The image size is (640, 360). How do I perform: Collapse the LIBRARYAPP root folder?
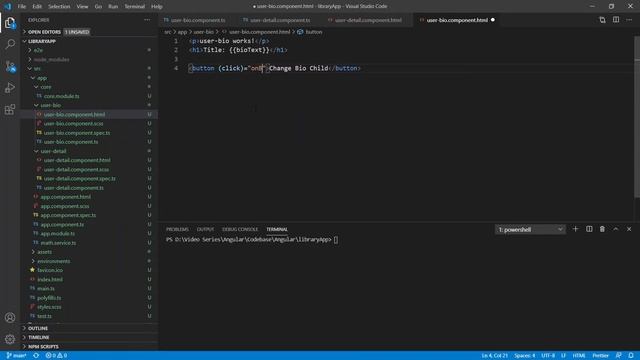[x=42, y=41]
